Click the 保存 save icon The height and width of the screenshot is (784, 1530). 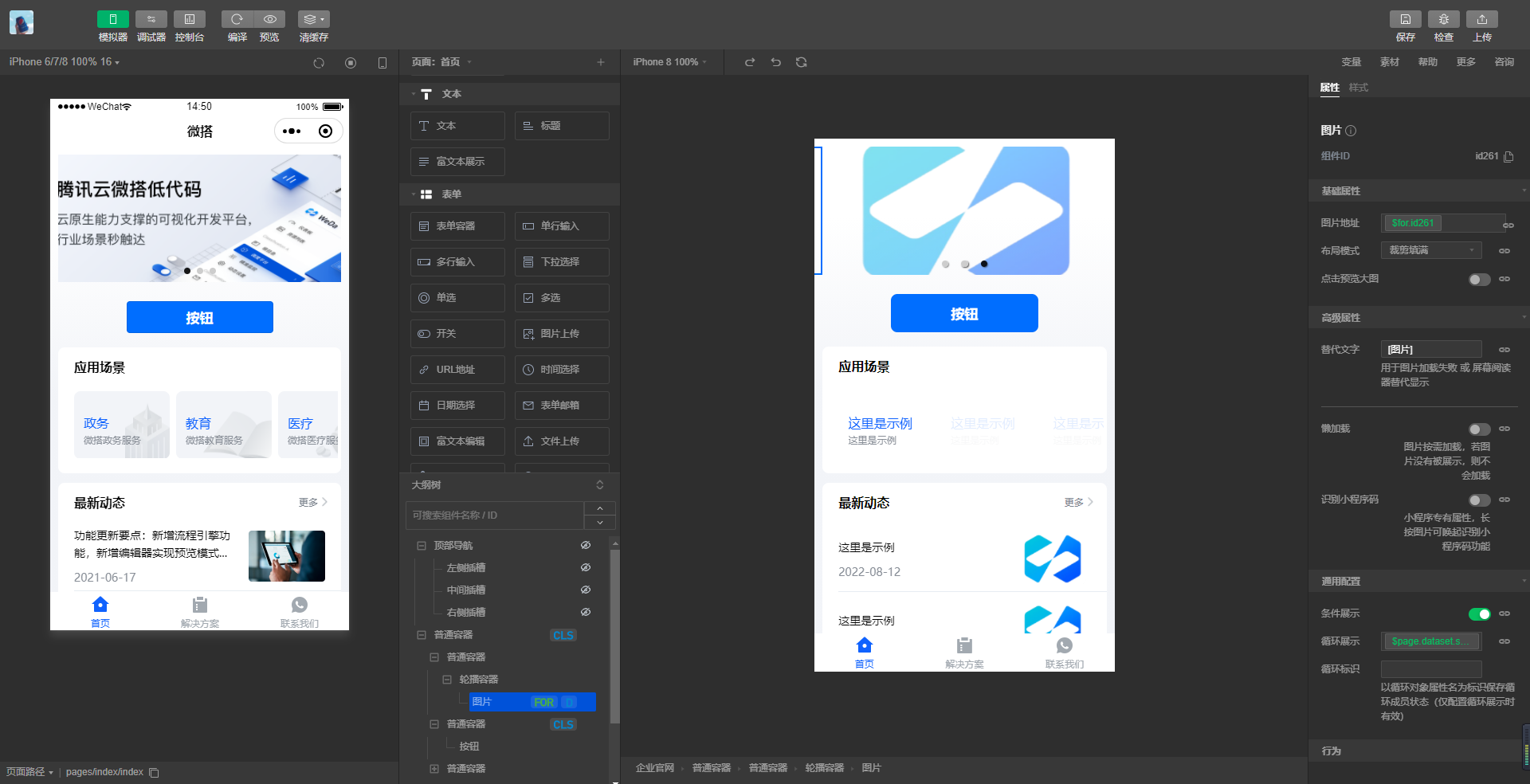(1405, 19)
